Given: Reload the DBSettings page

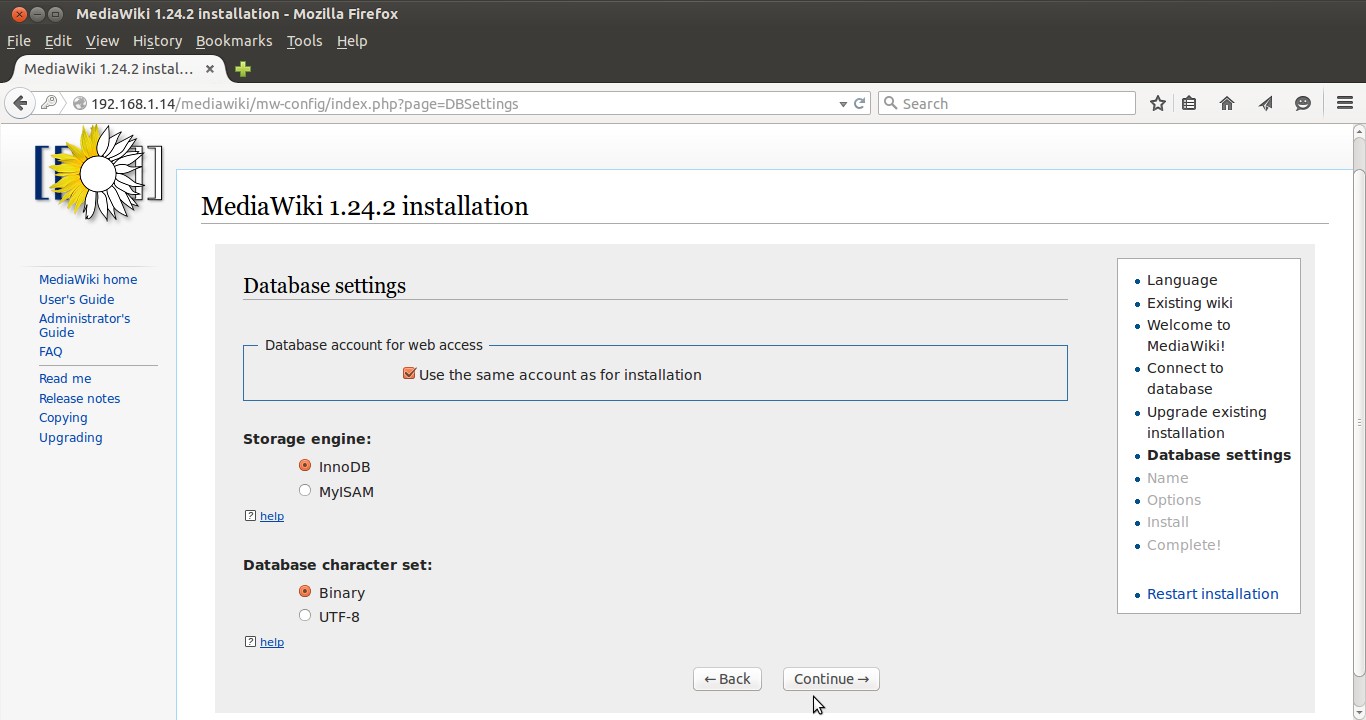Looking at the screenshot, I should coord(860,103).
